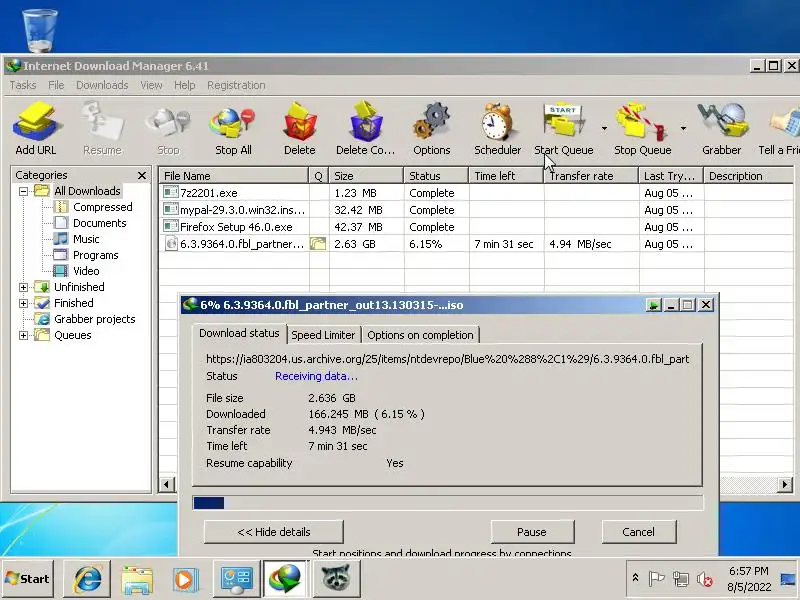Click the Tell a Friend toolbar icon
800x600 pixels.
pos(779,128)
